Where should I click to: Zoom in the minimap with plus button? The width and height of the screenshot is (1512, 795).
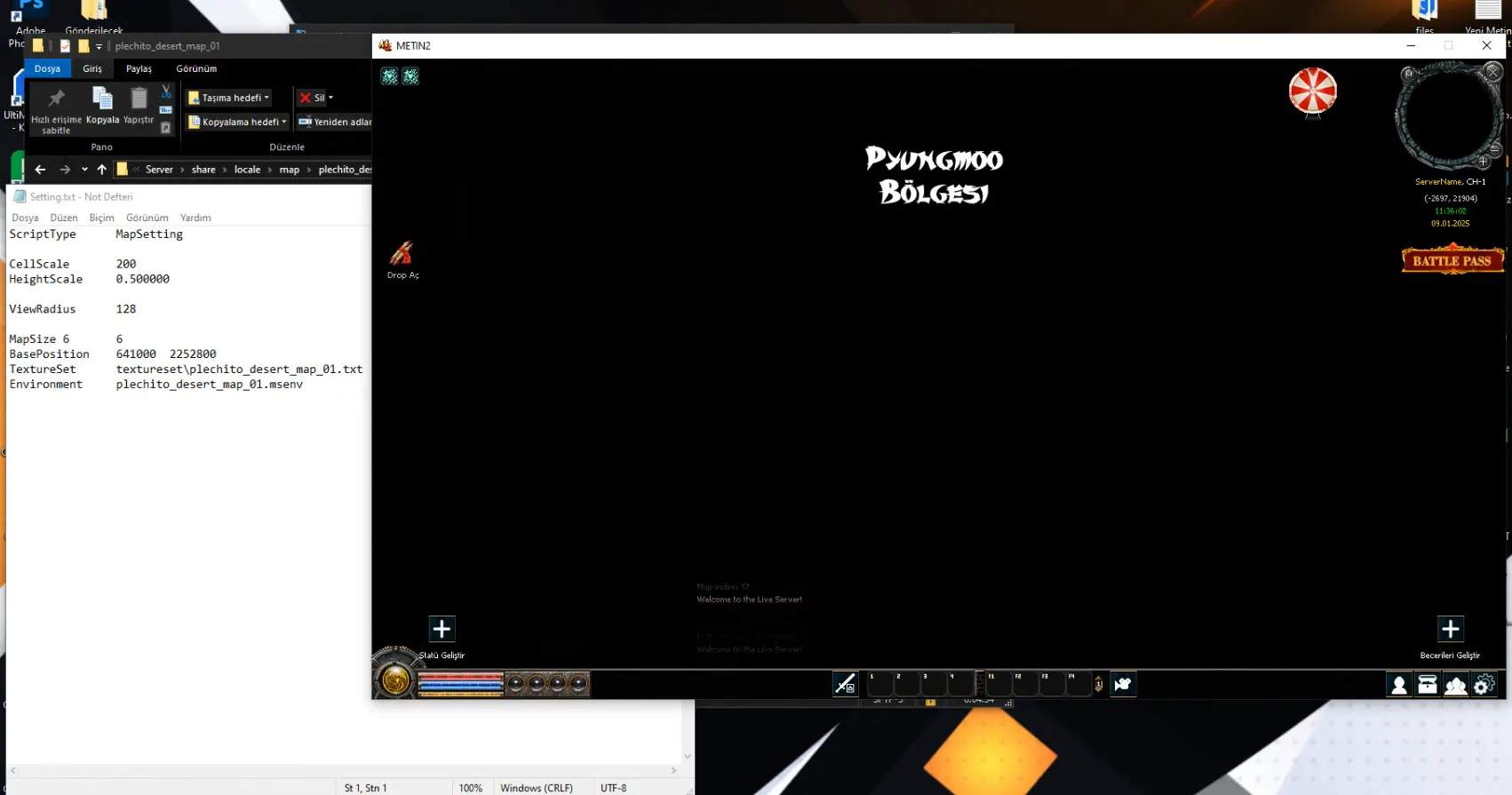point(1483,162)
